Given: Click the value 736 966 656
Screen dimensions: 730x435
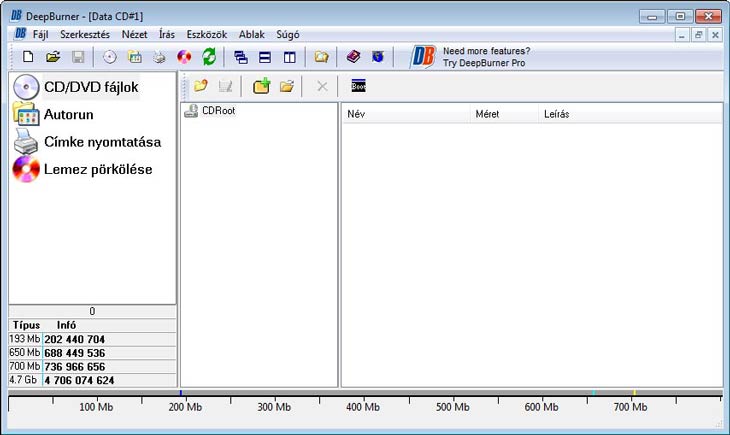Looking at the screenshot, I should click(74, 367).
